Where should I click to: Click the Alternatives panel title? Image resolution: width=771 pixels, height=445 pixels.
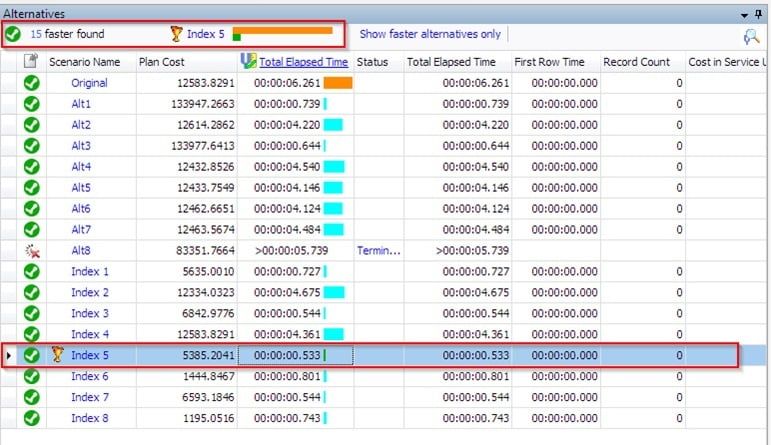click(x=34, y=14)
